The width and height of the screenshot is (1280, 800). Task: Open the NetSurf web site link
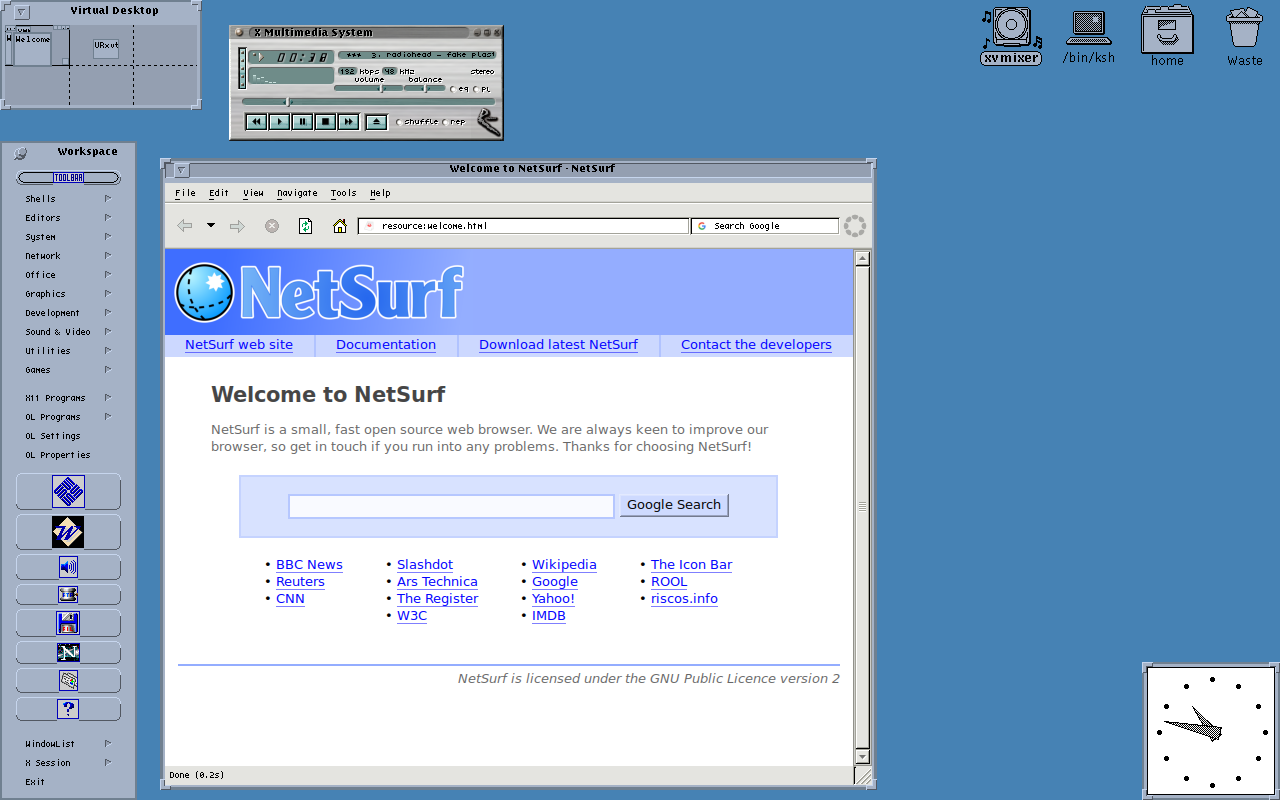click(239, 345)
